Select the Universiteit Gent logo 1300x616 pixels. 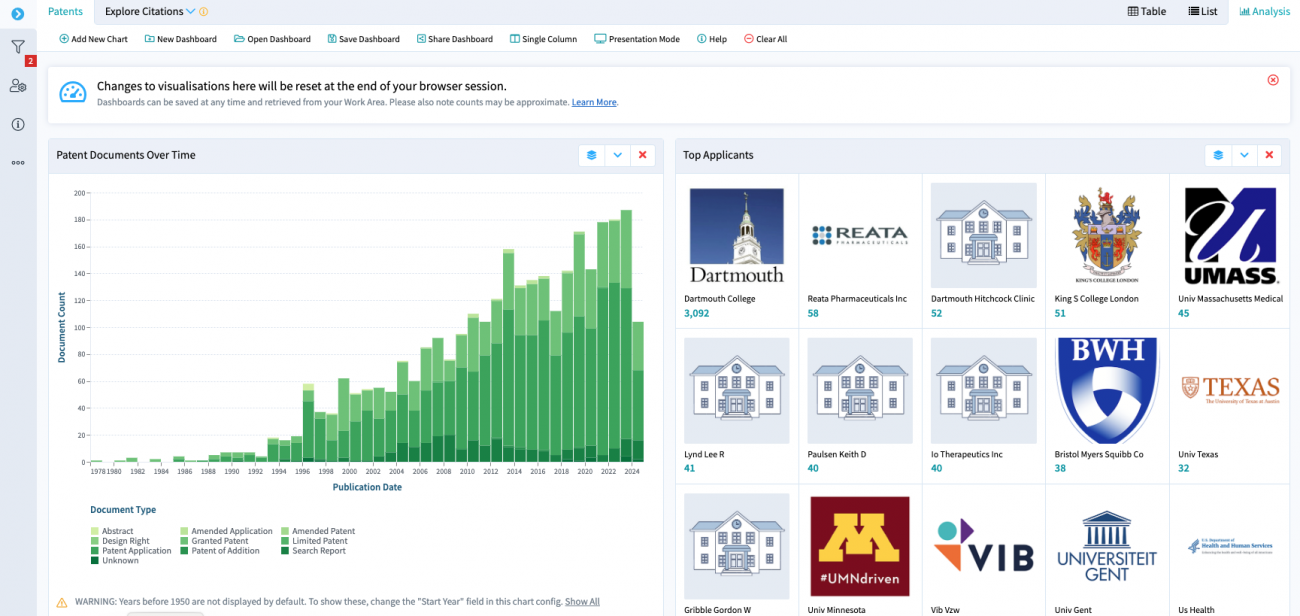point(1107,546)
